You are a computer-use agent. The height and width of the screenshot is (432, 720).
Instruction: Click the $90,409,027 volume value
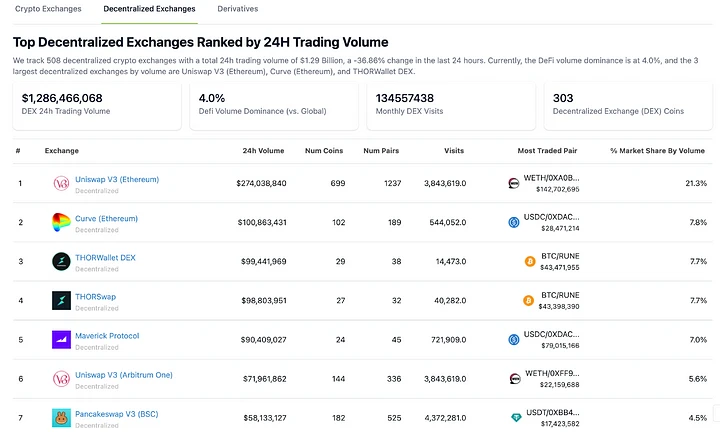point(263,340)
